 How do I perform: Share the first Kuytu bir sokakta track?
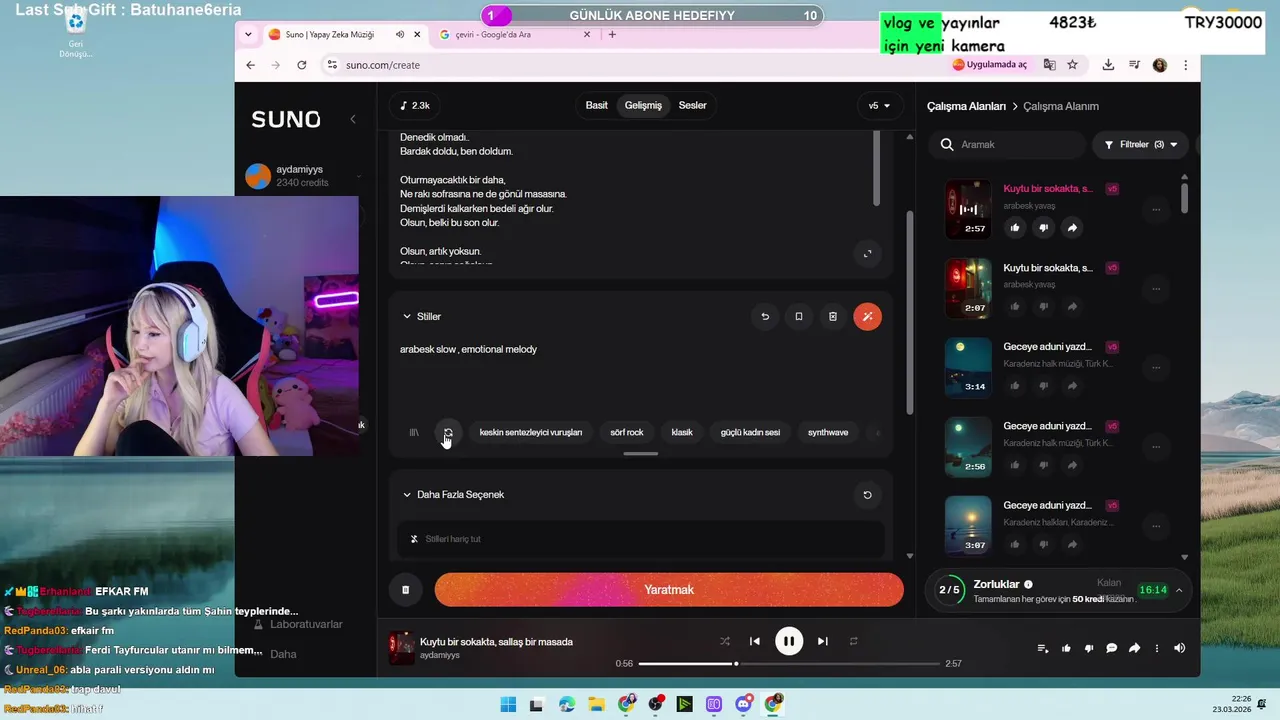coord(1072,228)
